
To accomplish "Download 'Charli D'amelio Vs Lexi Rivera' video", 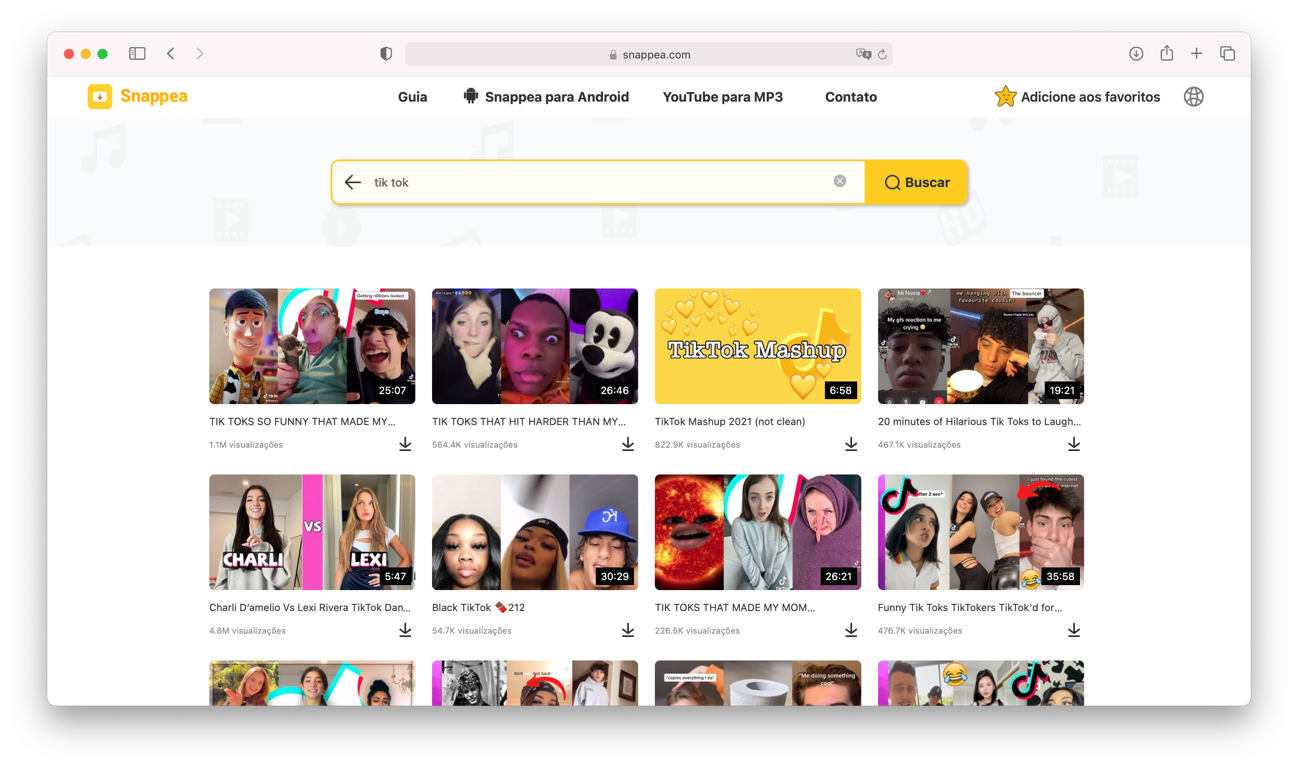I will coord(405,630).
